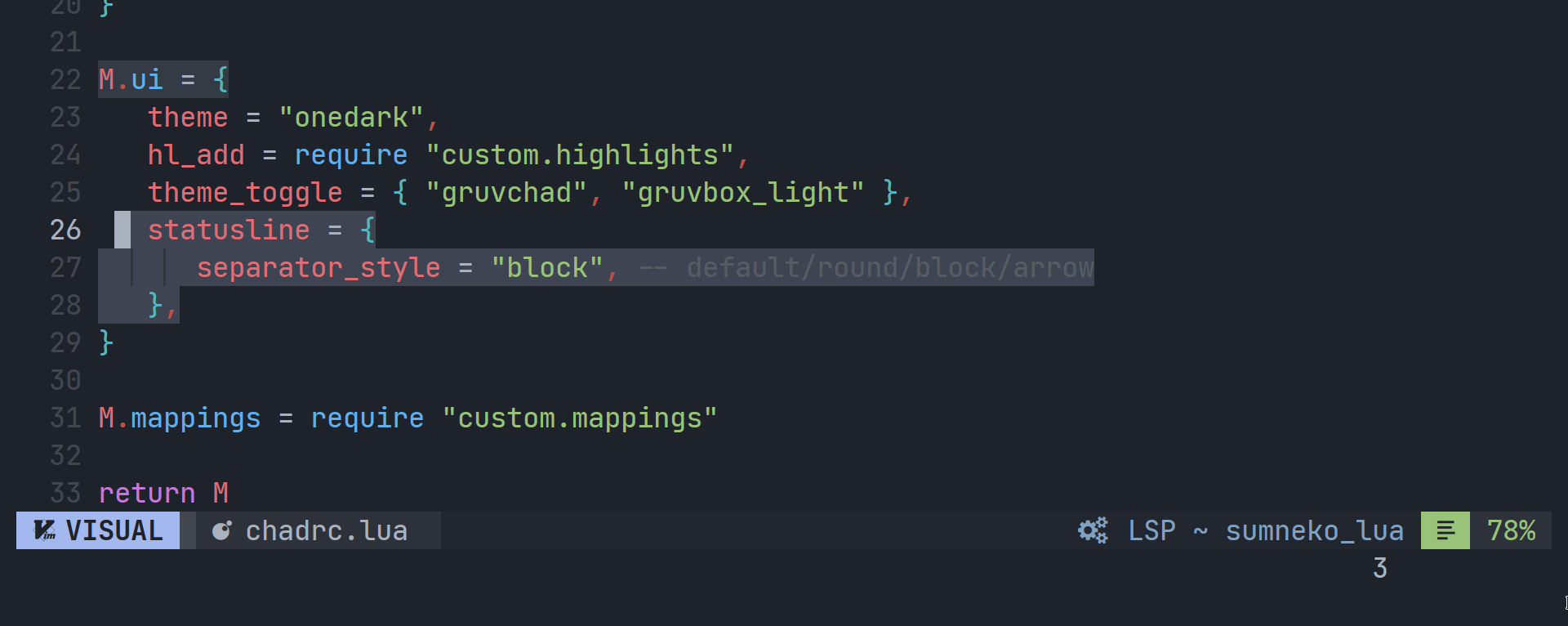This screenshot has height=626, width=1568.
Task: Click the Lua file icon beside chadrc.lua
Action: 221,530
